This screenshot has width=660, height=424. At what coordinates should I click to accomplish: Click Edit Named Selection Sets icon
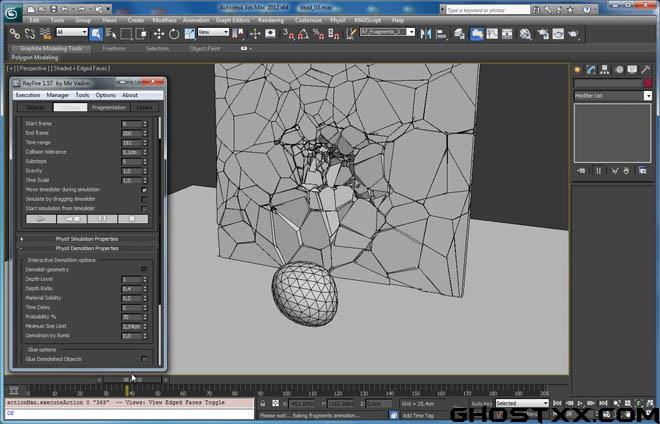coord(350,34)
